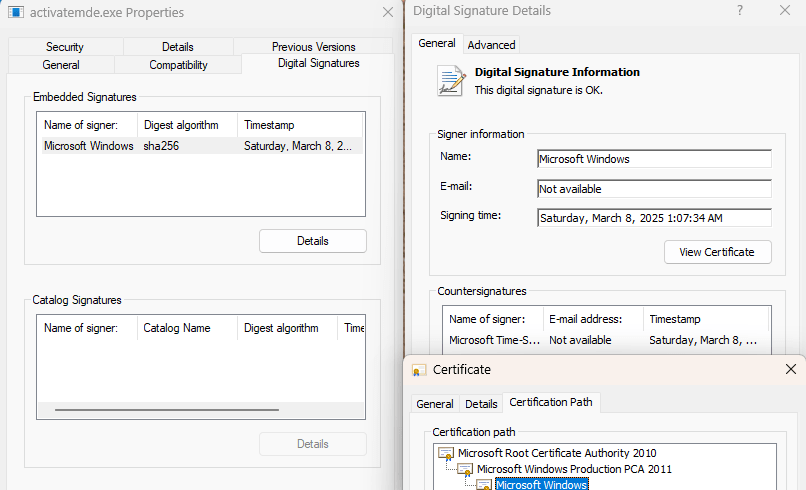Select the Microsoft Root Certificate Authority 2010 icon
The height and width of the screenshot is (490, 806).
(x=446, y=453)
